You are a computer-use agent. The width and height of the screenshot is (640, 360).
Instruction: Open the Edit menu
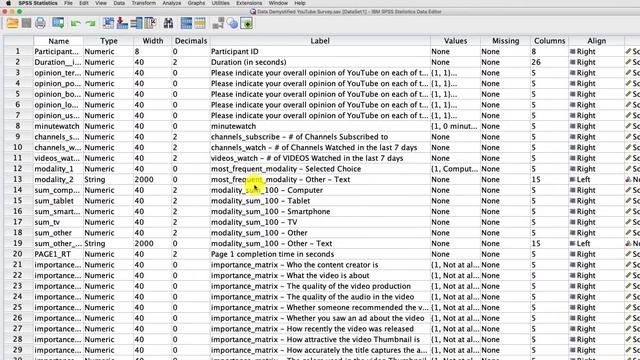(84, 3)
